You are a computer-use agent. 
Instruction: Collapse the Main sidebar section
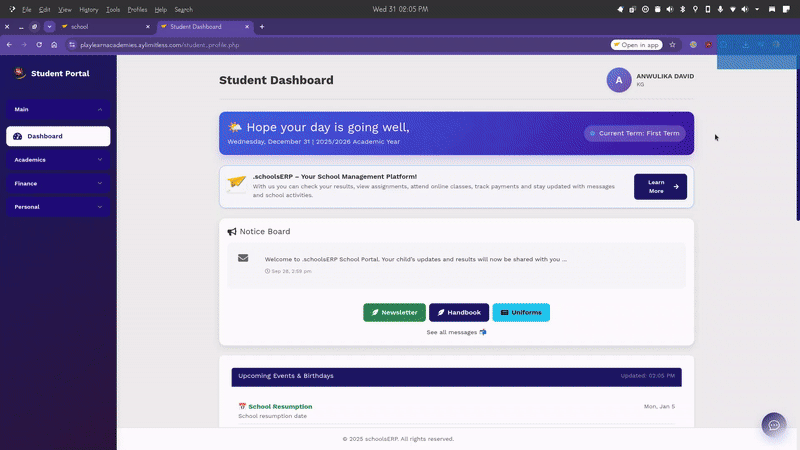(58, 109)
